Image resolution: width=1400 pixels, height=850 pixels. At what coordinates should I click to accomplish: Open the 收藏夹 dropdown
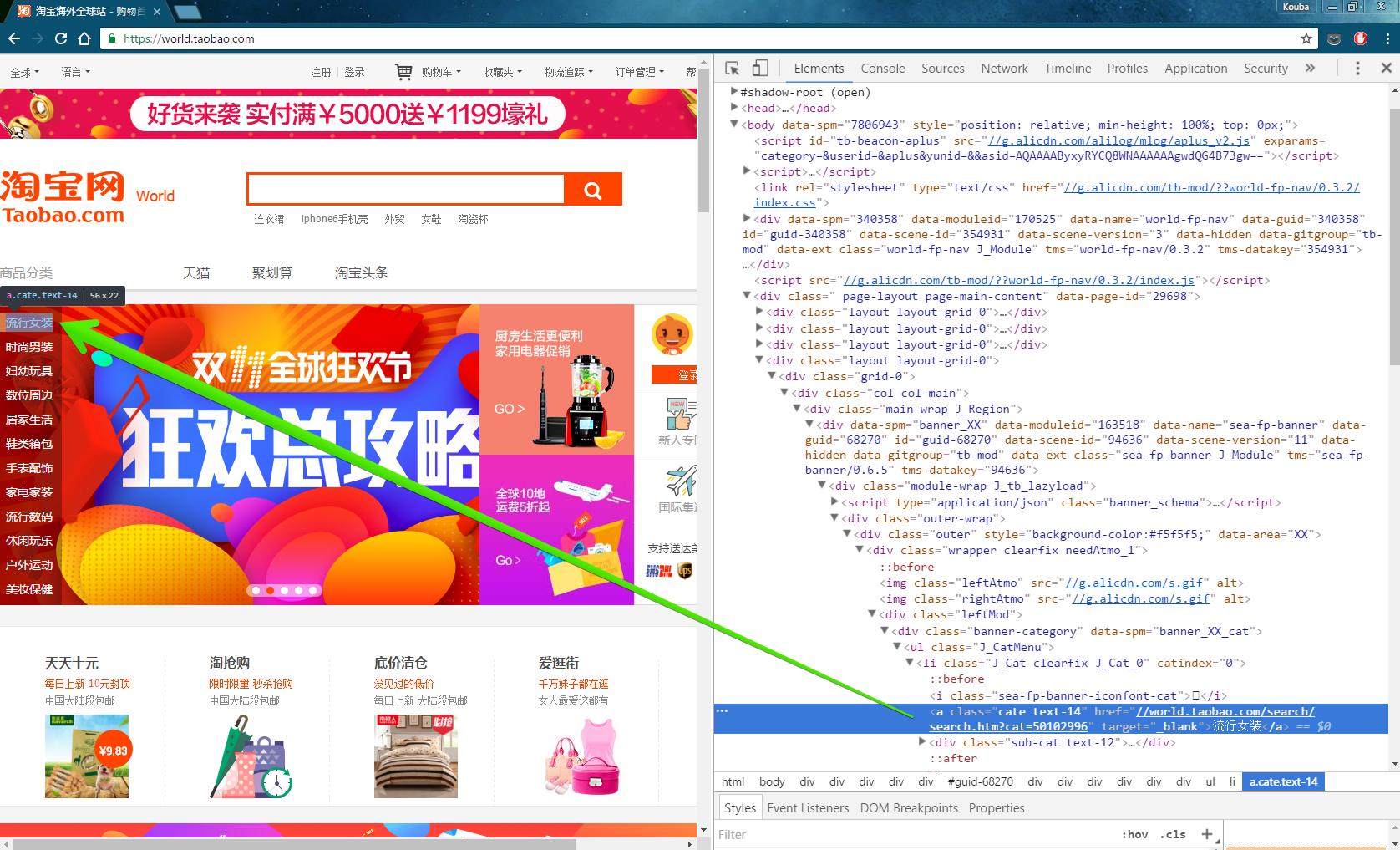click(502, 73)
